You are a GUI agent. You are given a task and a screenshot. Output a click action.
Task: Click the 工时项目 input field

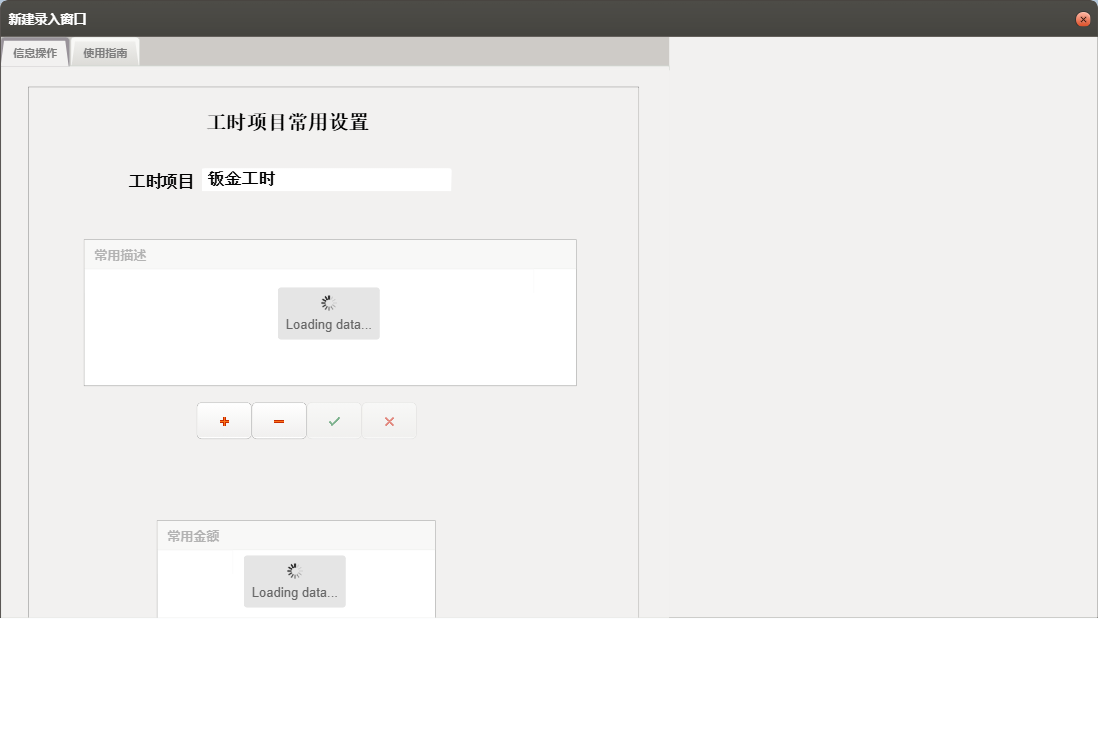click(x=326, y=179)
